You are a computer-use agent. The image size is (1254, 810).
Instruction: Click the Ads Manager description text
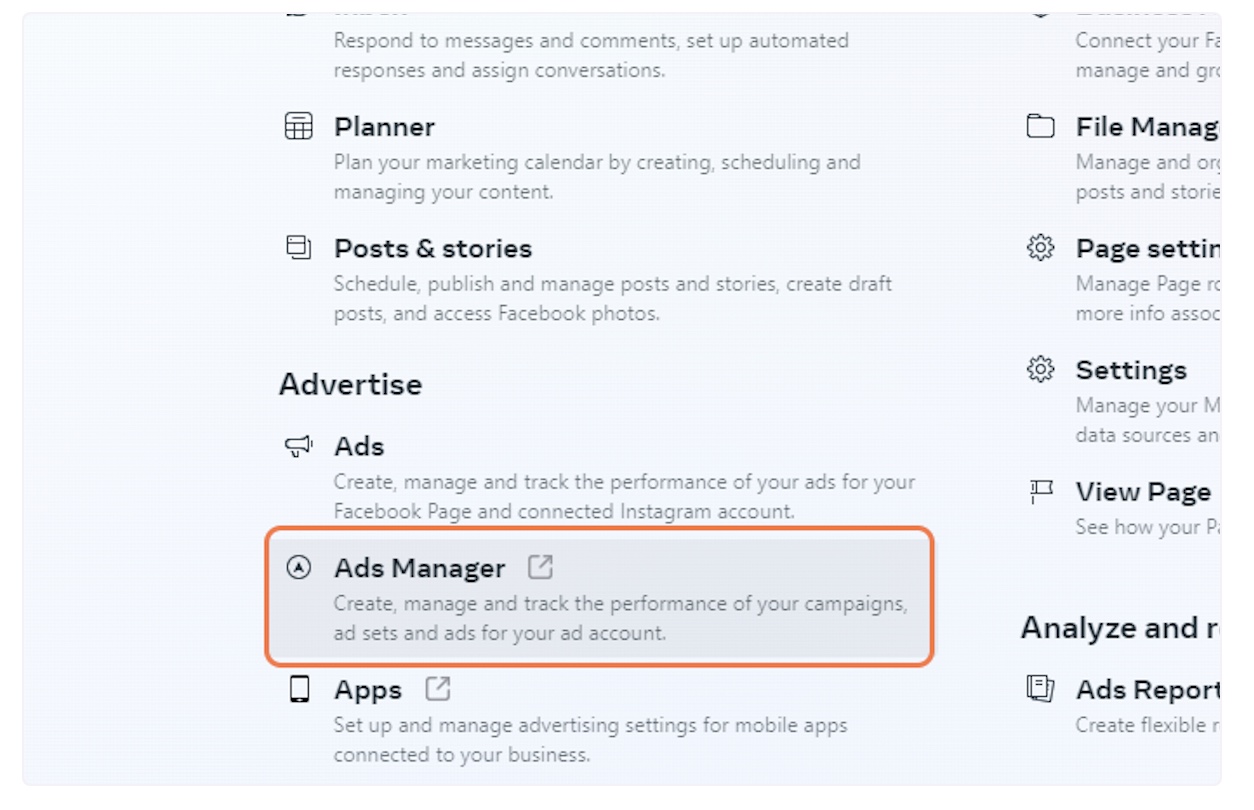coord(620,618)
